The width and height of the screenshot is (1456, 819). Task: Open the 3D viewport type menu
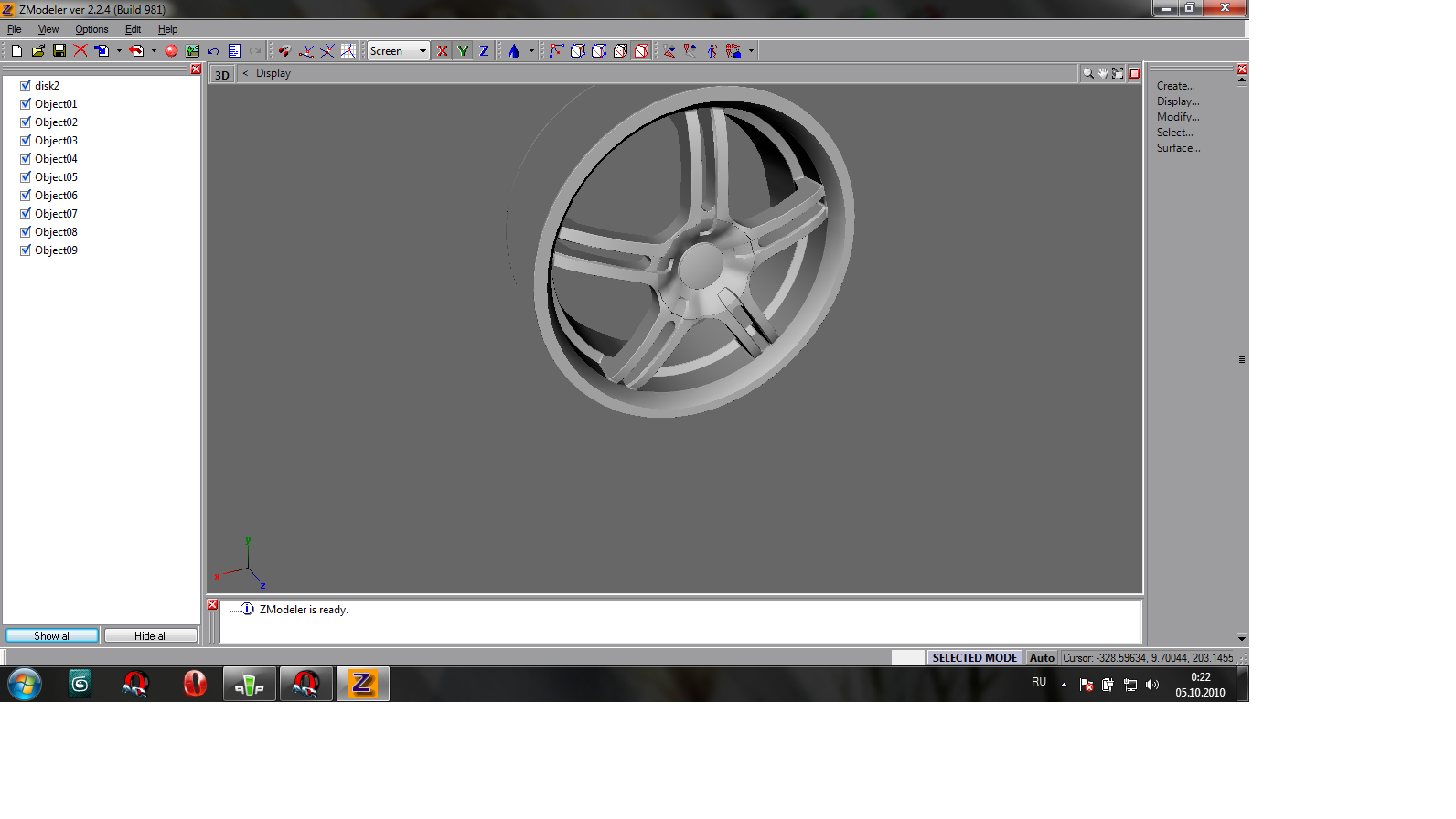(222, 75)
